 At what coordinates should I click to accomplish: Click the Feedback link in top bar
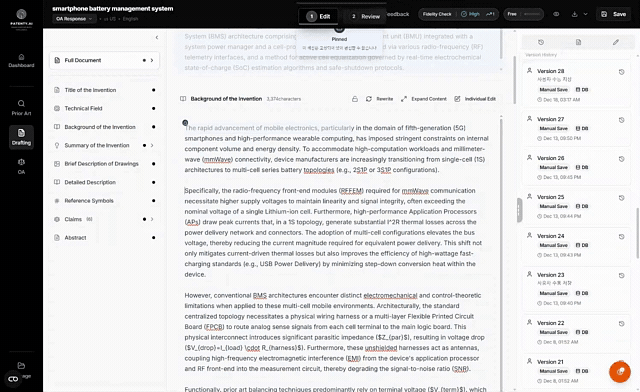[398, 14]
